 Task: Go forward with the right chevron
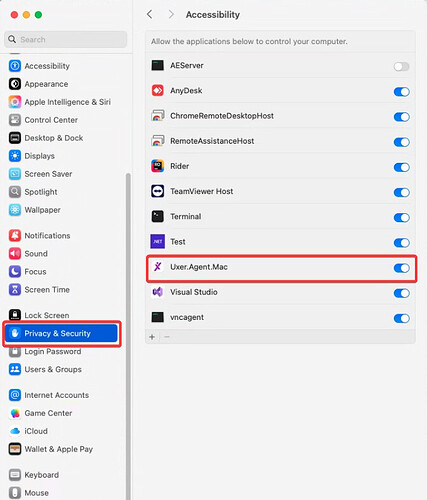point(171,14)
